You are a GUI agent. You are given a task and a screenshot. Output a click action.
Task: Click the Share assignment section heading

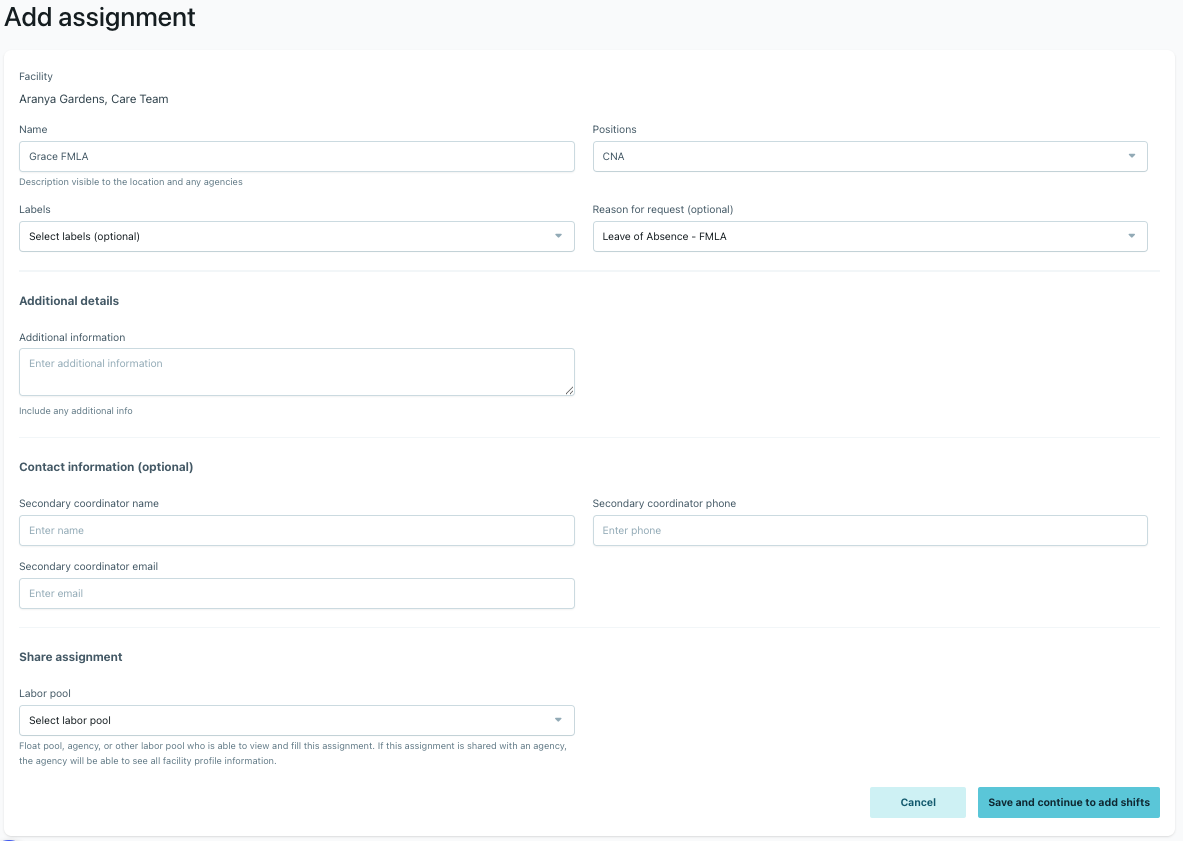70,657
